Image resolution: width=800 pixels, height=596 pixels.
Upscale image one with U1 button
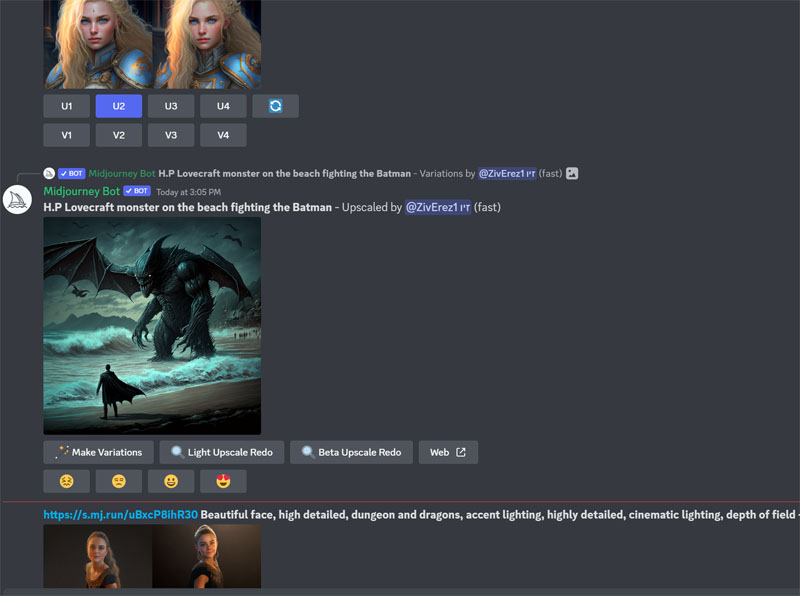(66, 106)
